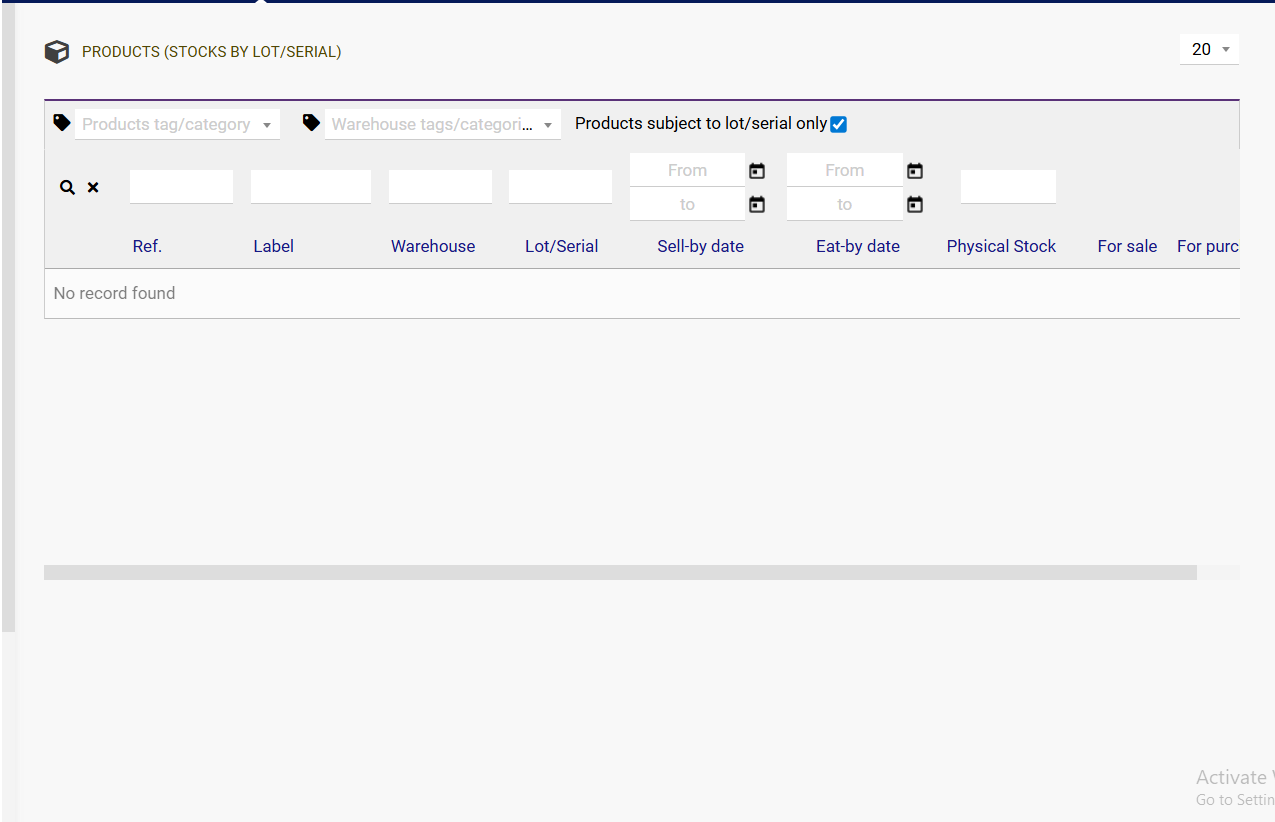Open calendar for Sell-by date From field

pyautogui.click(x=757, y=171)
